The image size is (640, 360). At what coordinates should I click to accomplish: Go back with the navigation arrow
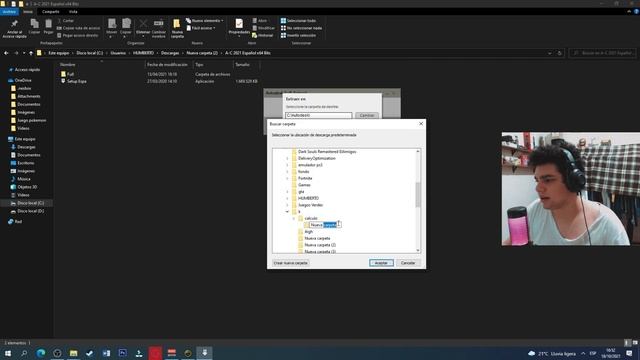tap(6, 53)
